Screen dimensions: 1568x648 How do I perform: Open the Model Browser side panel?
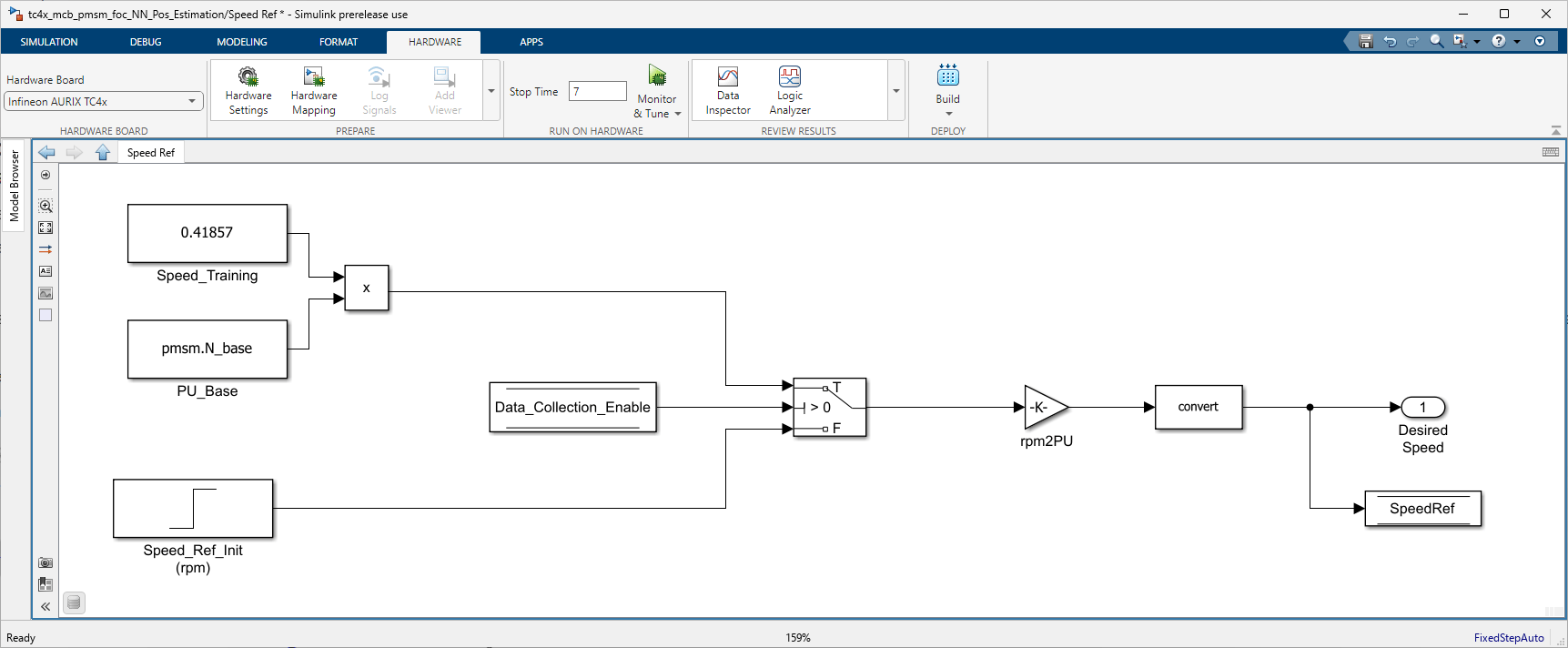tap(14, 186)
